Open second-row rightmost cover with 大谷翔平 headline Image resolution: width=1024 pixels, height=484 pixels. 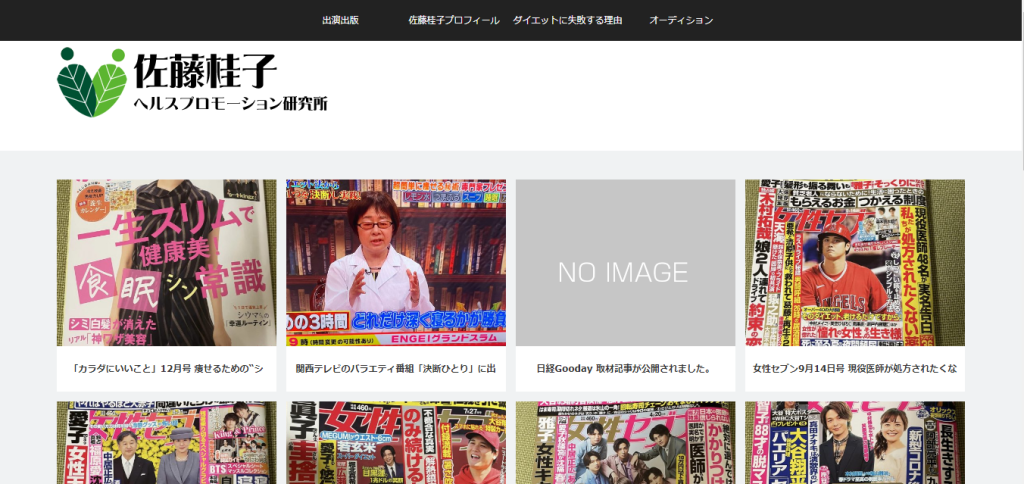tap(854, 443)
